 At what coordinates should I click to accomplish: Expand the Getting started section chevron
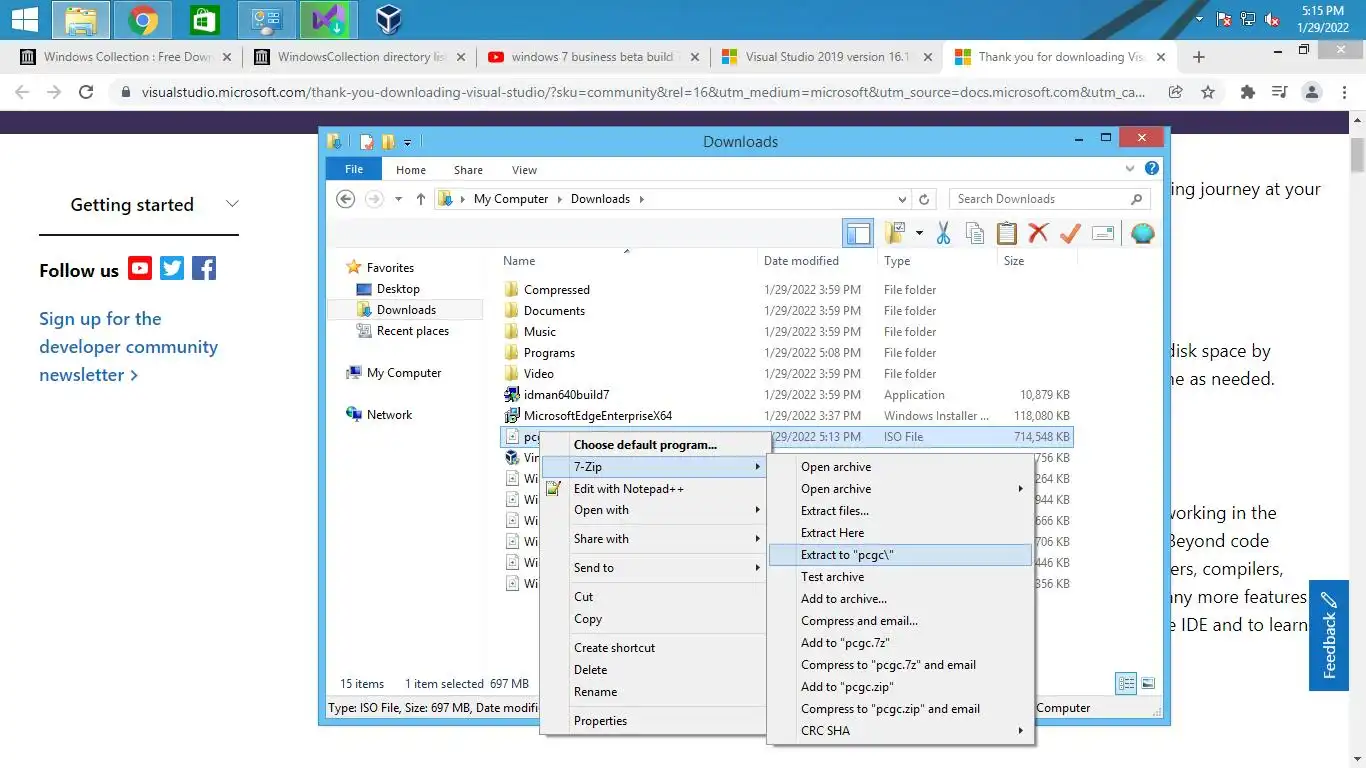(232, 204)
